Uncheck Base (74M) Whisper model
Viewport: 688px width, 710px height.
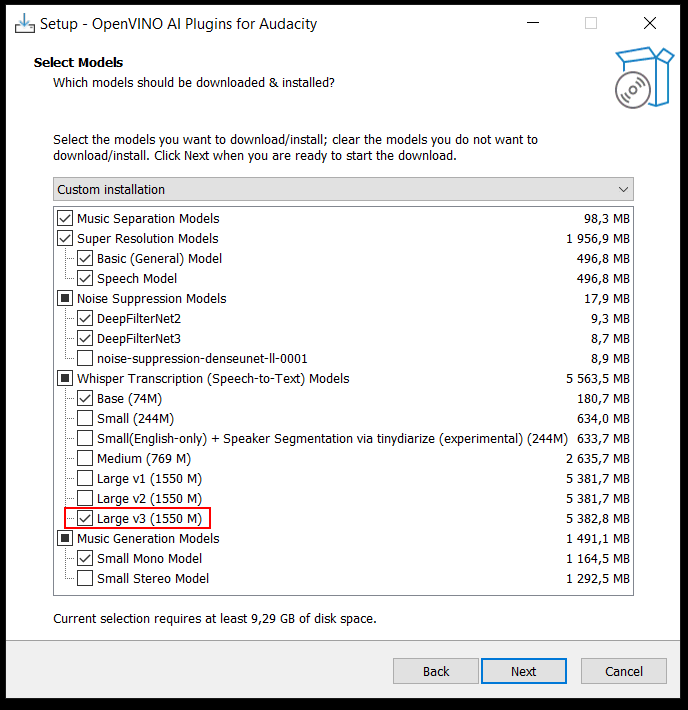[85, 398]
